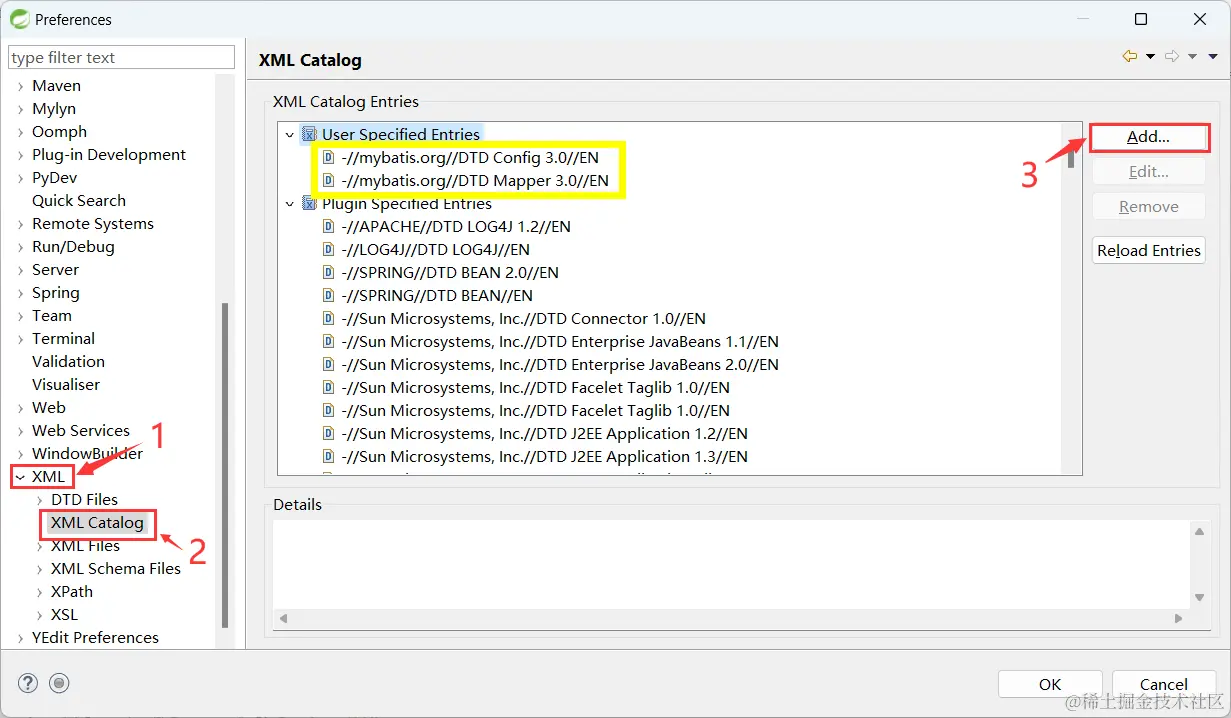Select -//mybatis.org//DTD Mapper 3.0//EN entry
This screenshot has height=718, width=1231.
click(474, 181)
